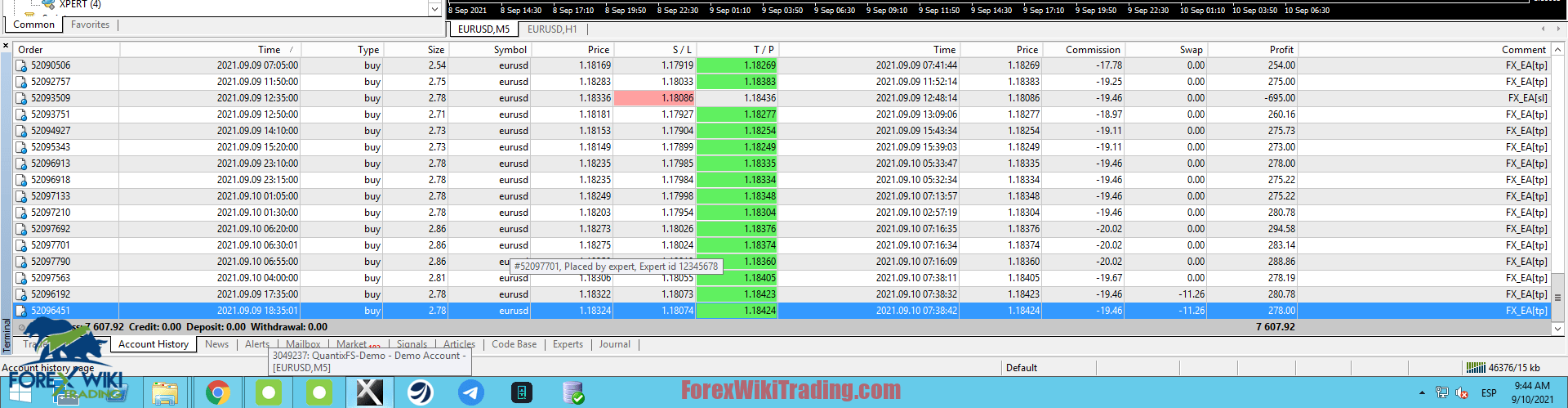Select the order icon of row 52097701

point(21,245)
